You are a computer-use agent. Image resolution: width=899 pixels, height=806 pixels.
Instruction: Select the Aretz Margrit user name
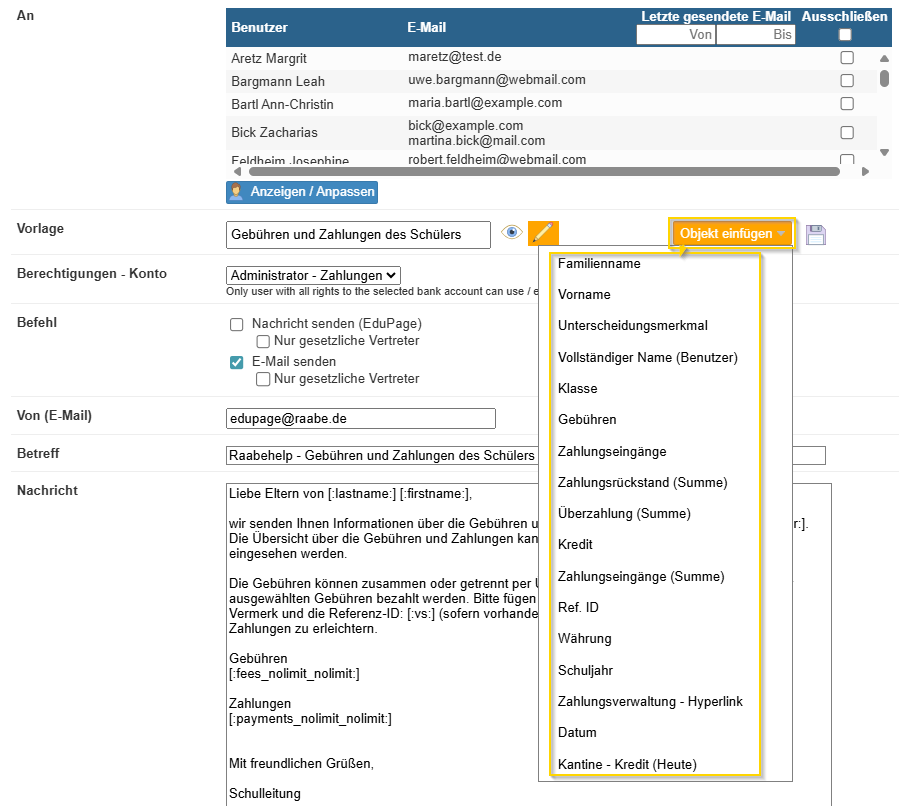pyautogui.click(x=269, y=58)
